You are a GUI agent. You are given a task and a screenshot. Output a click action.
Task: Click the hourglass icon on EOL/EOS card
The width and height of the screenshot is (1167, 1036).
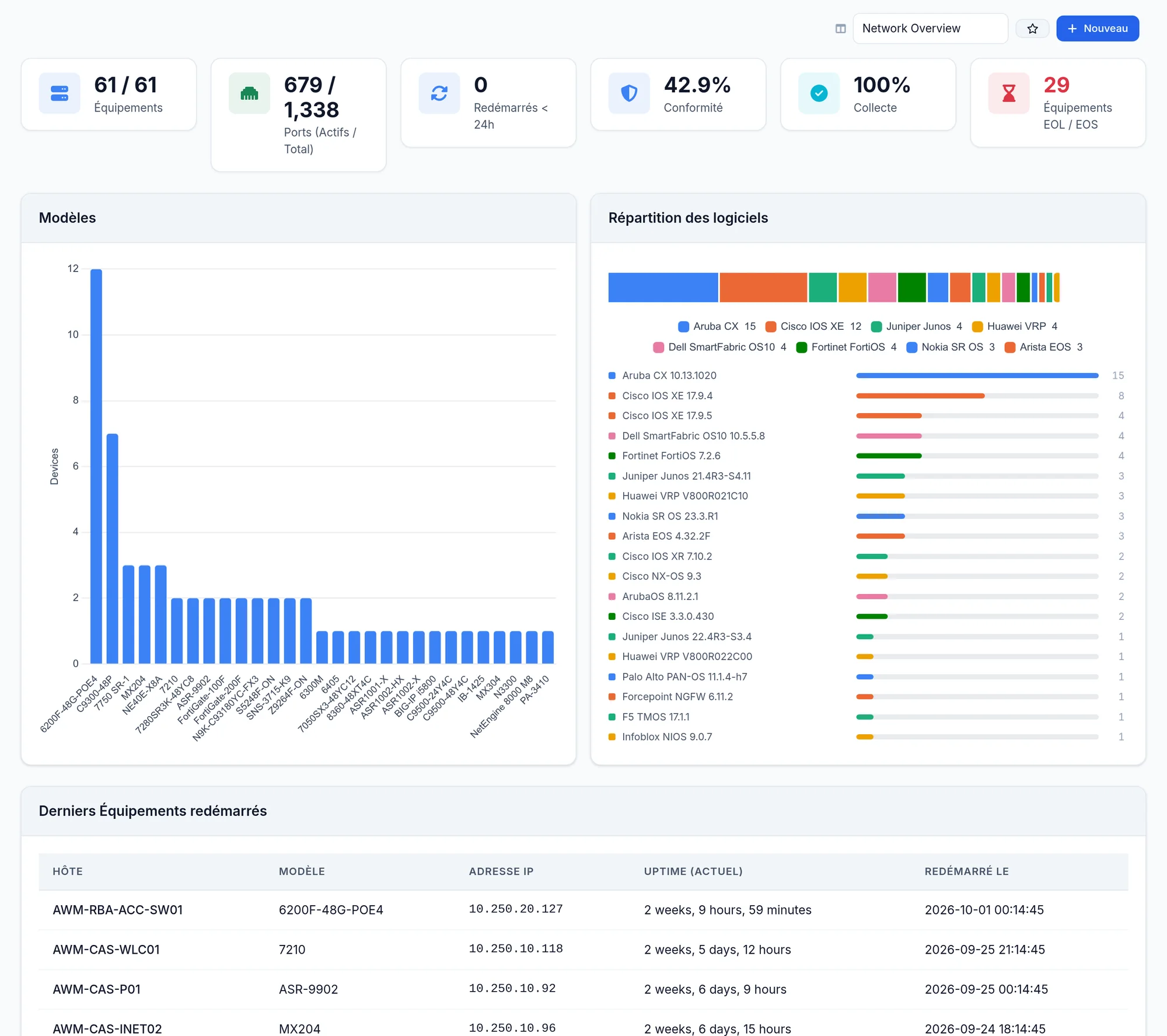[1008, 93]
